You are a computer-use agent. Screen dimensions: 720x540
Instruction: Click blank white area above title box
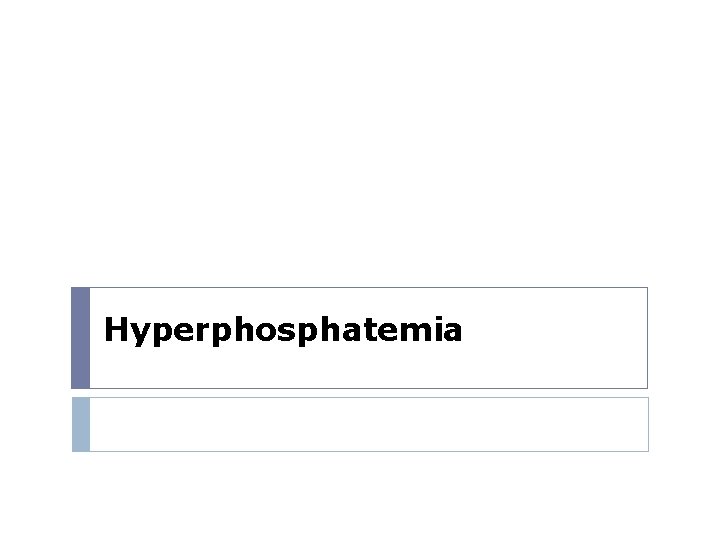tap(360, 142)
